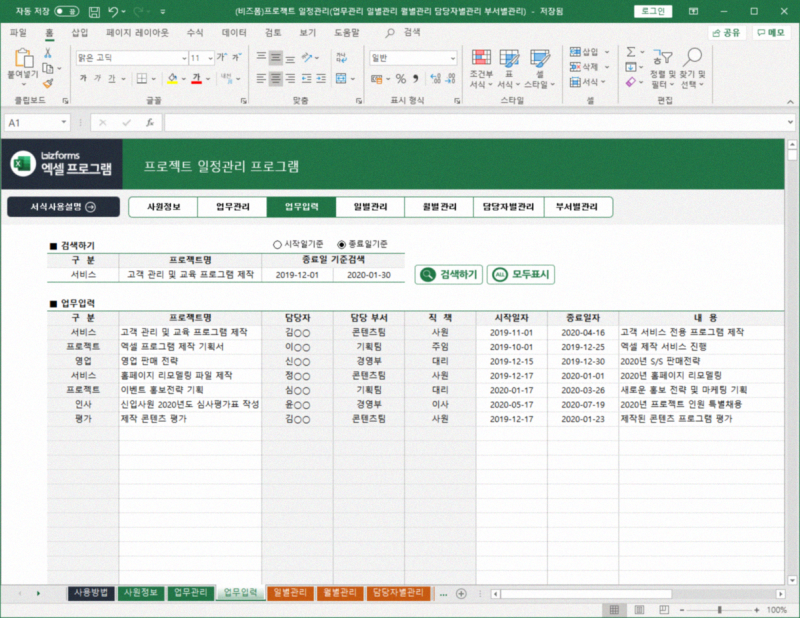Screen dimensions: 800x618
Task: Click the 공유 share button
Action: pyautogui.click(x=727, y=33)
